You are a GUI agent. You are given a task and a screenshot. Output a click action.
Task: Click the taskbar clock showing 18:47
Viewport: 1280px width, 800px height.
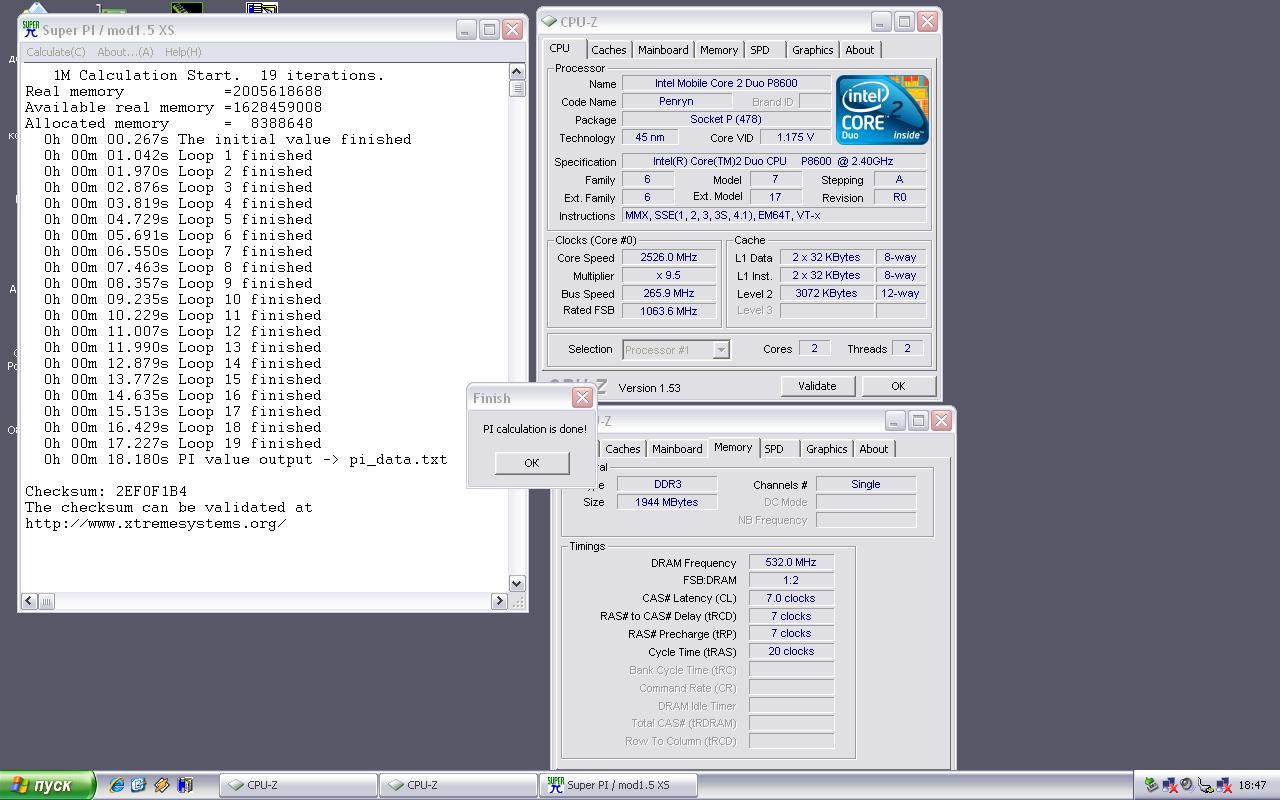1252,785
